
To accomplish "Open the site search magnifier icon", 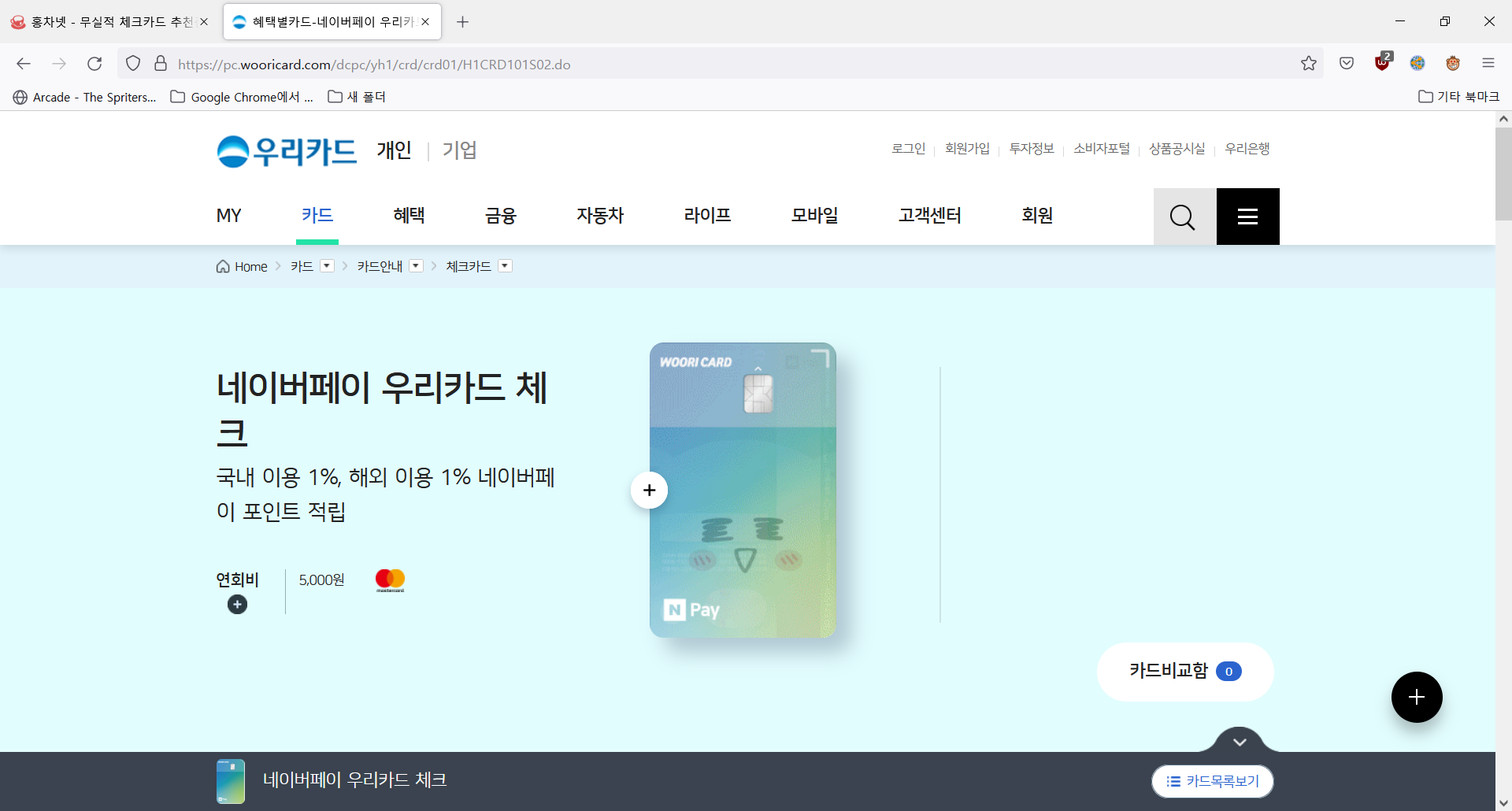I will pyautogui.click(x=1183, y=217).
